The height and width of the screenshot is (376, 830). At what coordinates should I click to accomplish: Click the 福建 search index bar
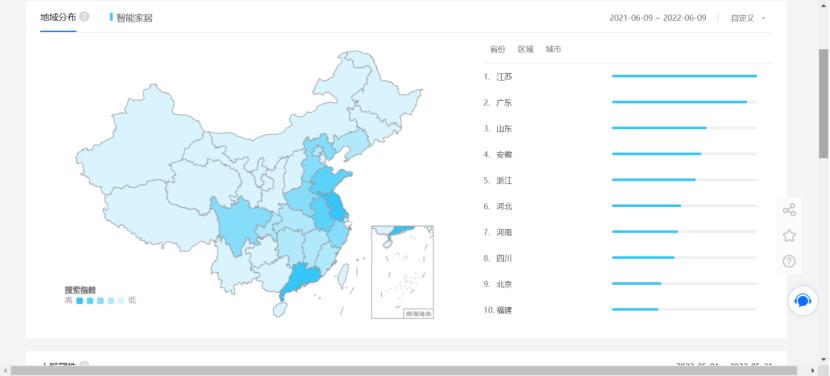pyautogui.click(x=684, y=310)
